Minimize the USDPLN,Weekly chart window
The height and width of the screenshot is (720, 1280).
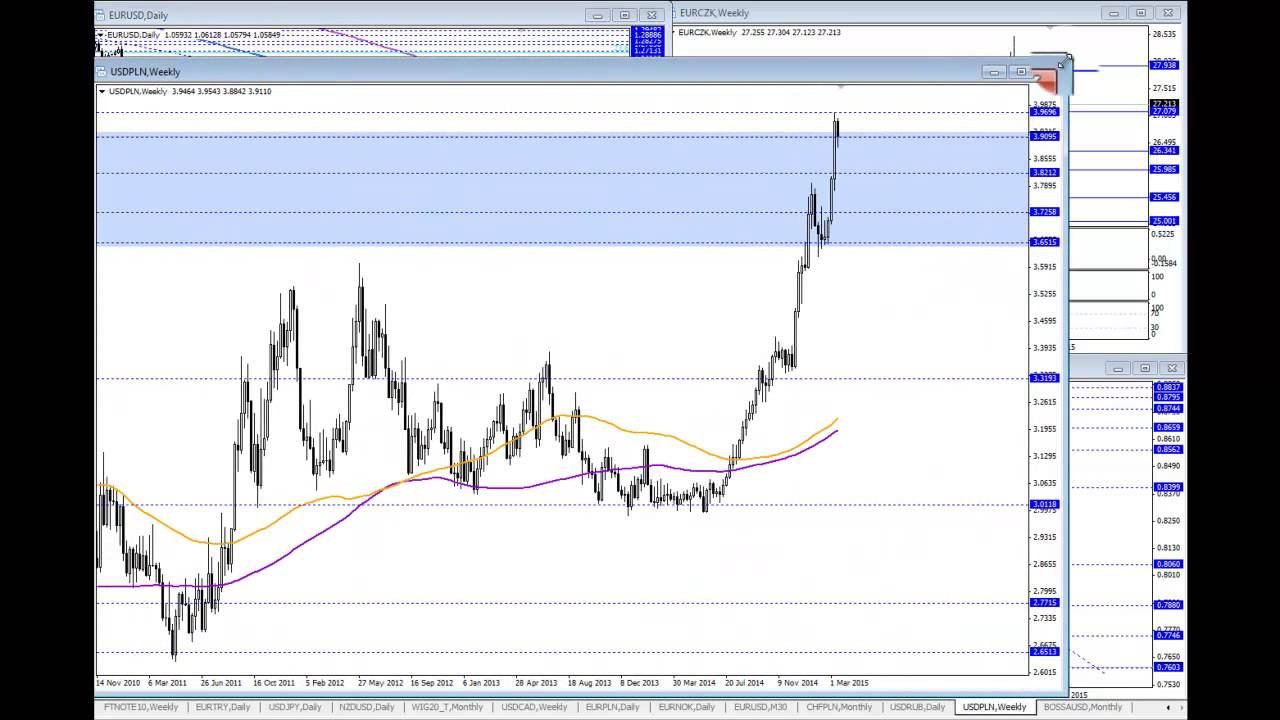point(994,72)
